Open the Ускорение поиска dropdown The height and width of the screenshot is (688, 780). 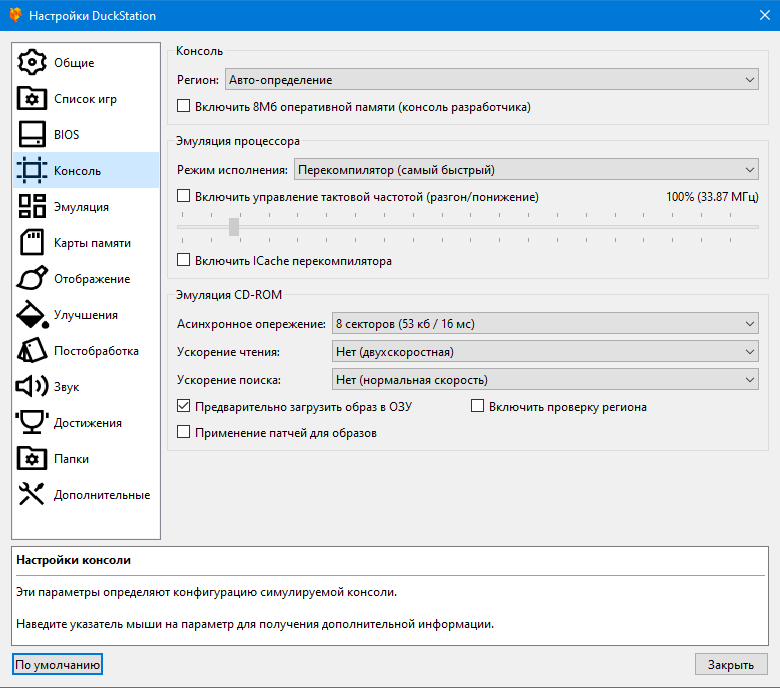coord(545,380)
